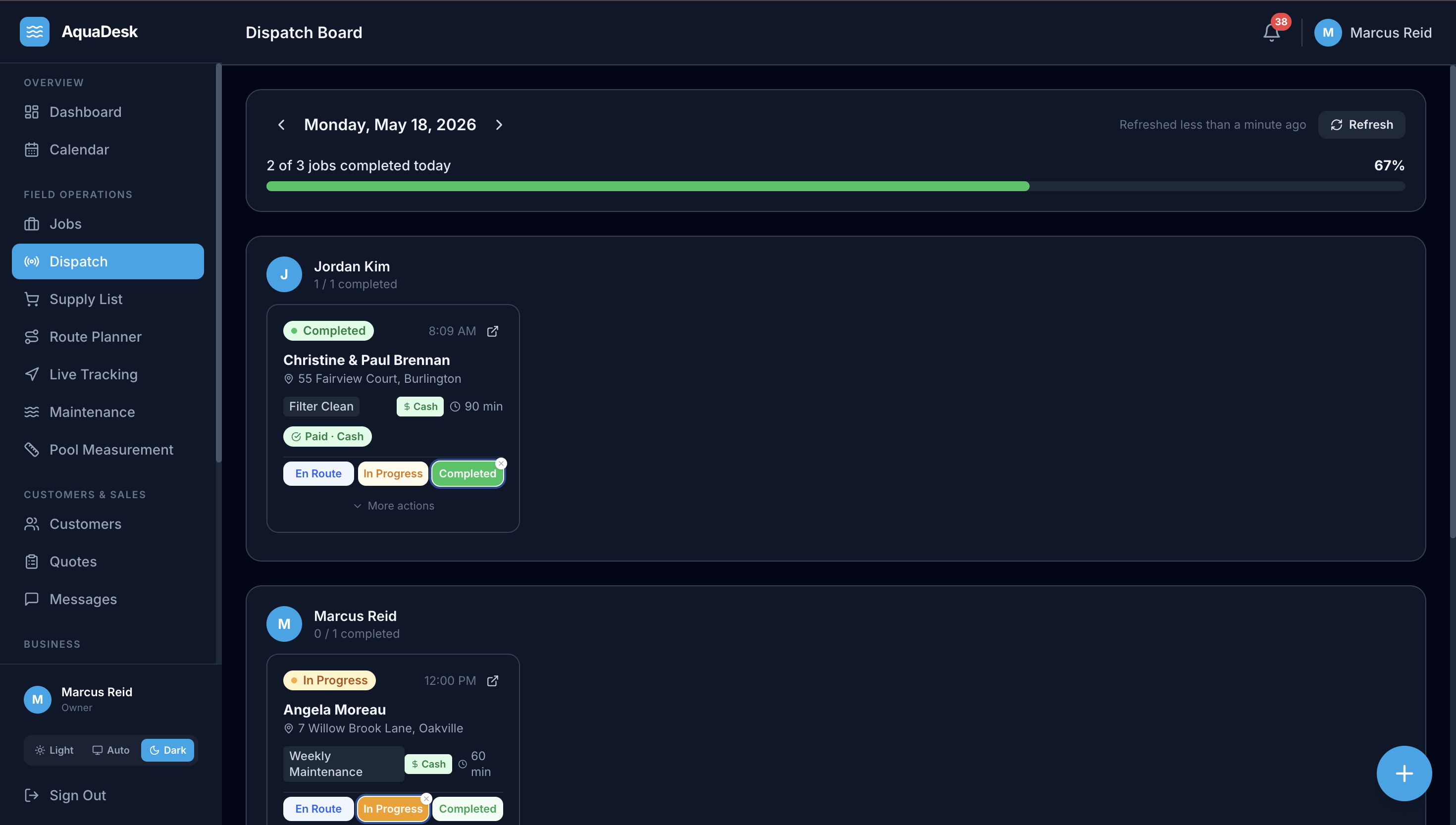This screenshot has width=1456, height=825.
Task: Click the Quotes clipboard icon
Action: 32,562
